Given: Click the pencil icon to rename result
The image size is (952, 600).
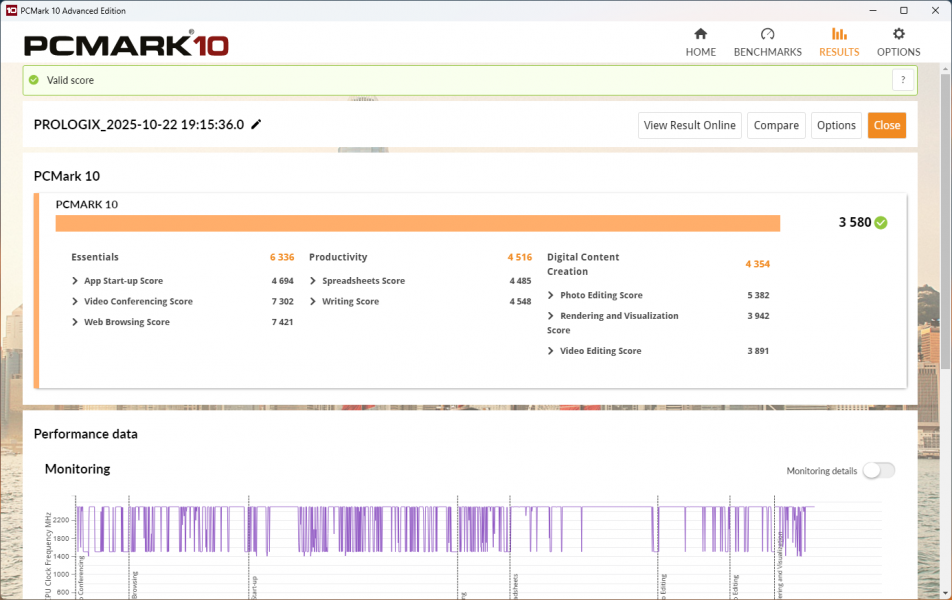Looking at the screenshot, I should 256,125.
